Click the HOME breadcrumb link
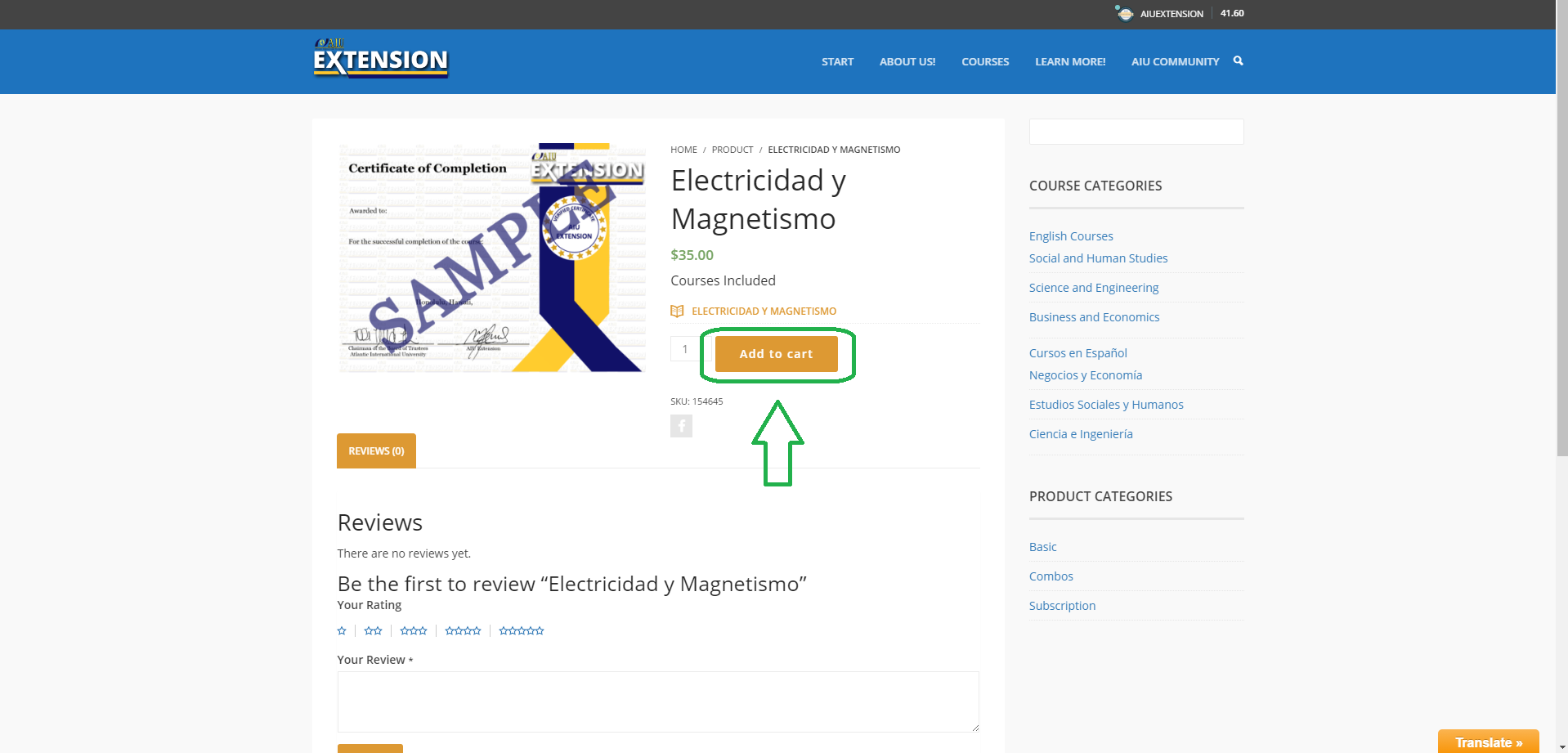 click(x=683, y=150)
